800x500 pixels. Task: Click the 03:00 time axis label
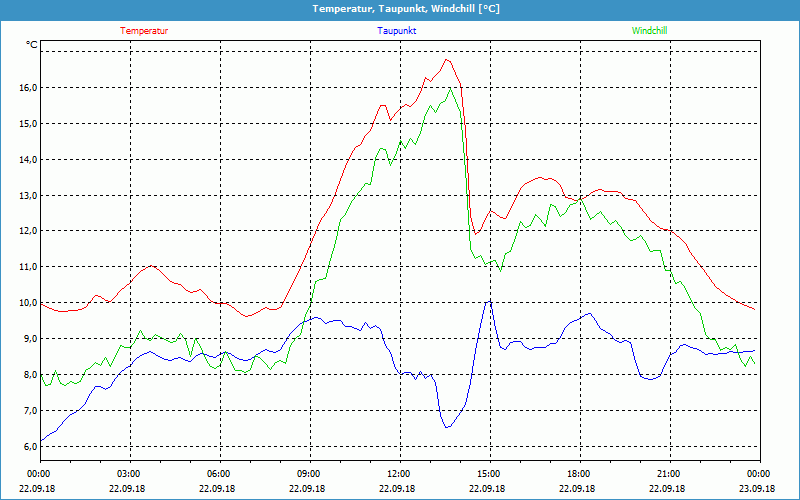click(131, 474)
